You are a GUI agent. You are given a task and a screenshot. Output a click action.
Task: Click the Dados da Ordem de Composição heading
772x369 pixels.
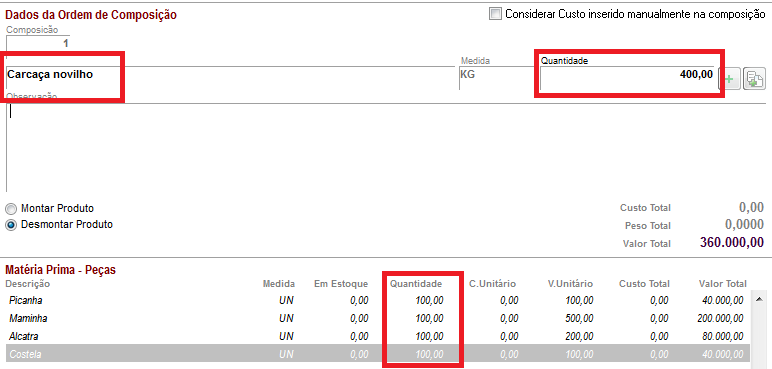91,15
